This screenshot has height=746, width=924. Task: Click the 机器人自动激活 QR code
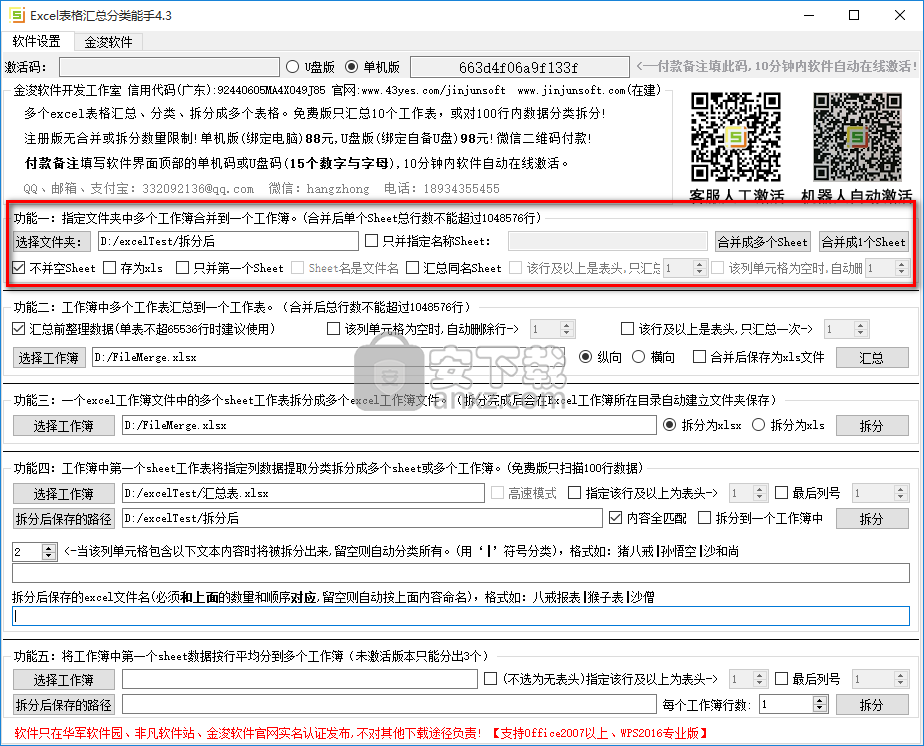(x=857, y=137)
